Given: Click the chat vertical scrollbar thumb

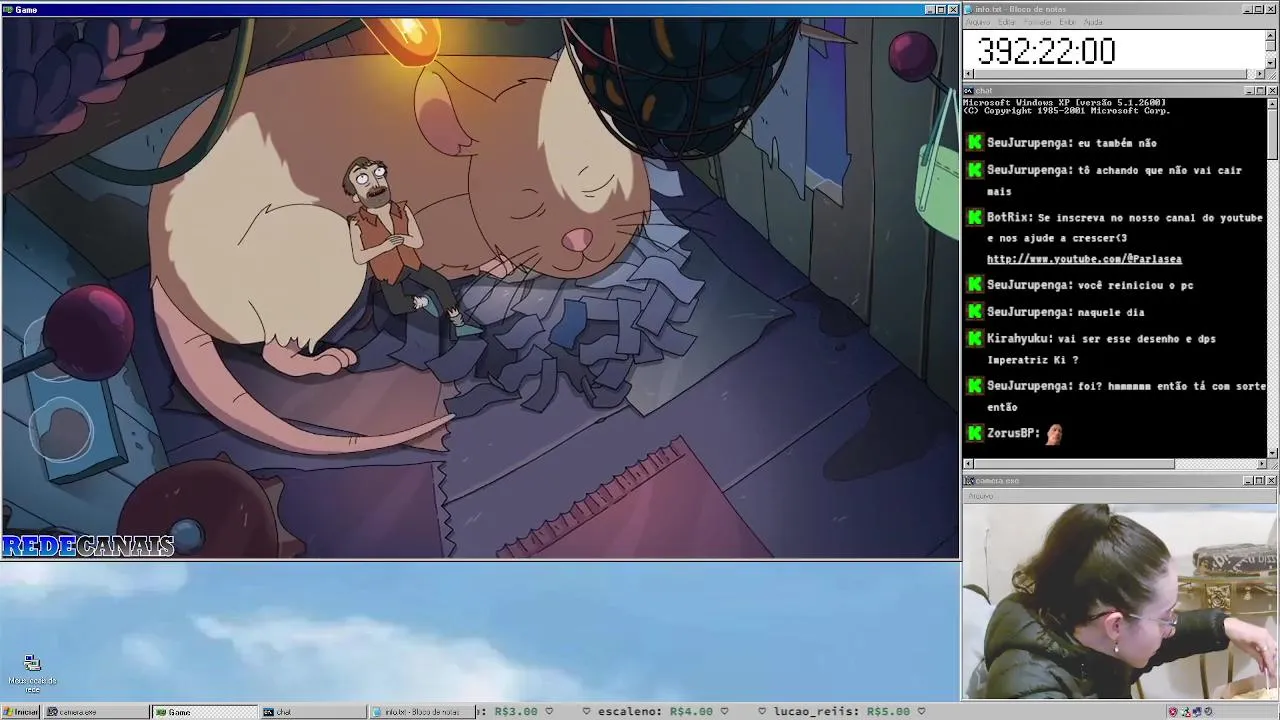Looking at the screenshot, I should 1272,132.
